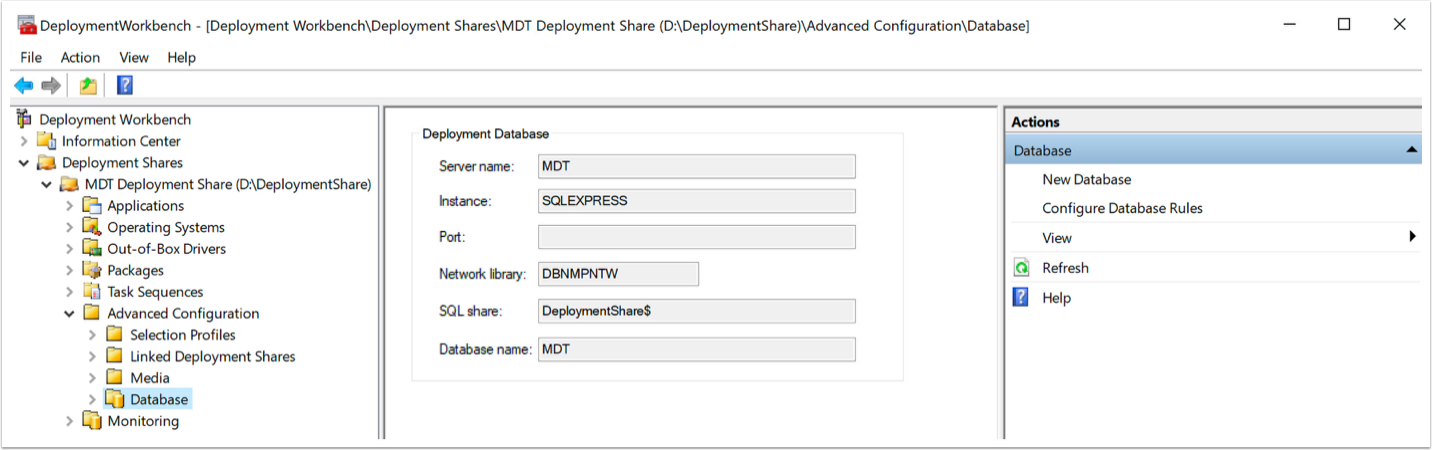This screenshot has width=1432, height=450.
Task: Open the View submenu arrow in Actions
Action: (x=1413, y=237)
